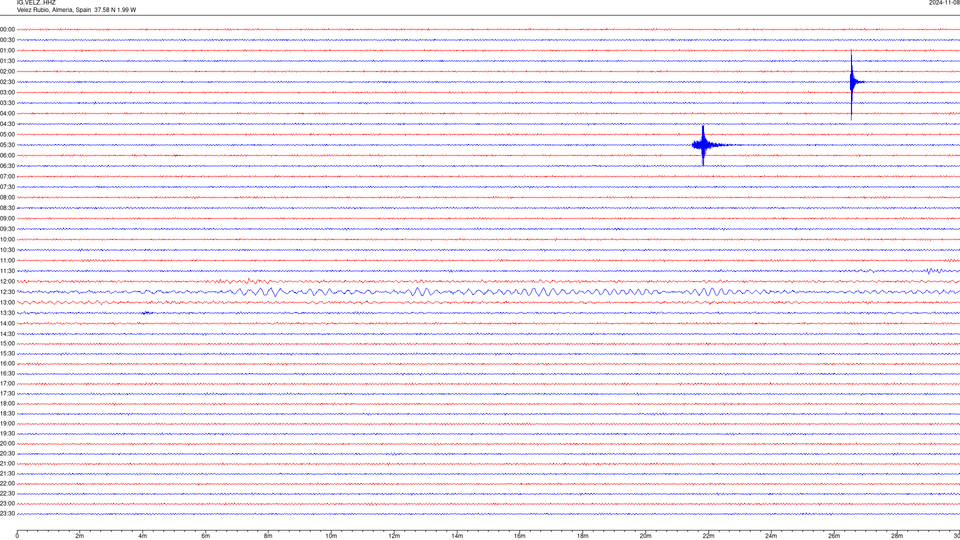The width and height of the screenshot is (960, 540).
Task: Select the 10:00 row label
Action: pyautogui.click(x=7, y=240)
